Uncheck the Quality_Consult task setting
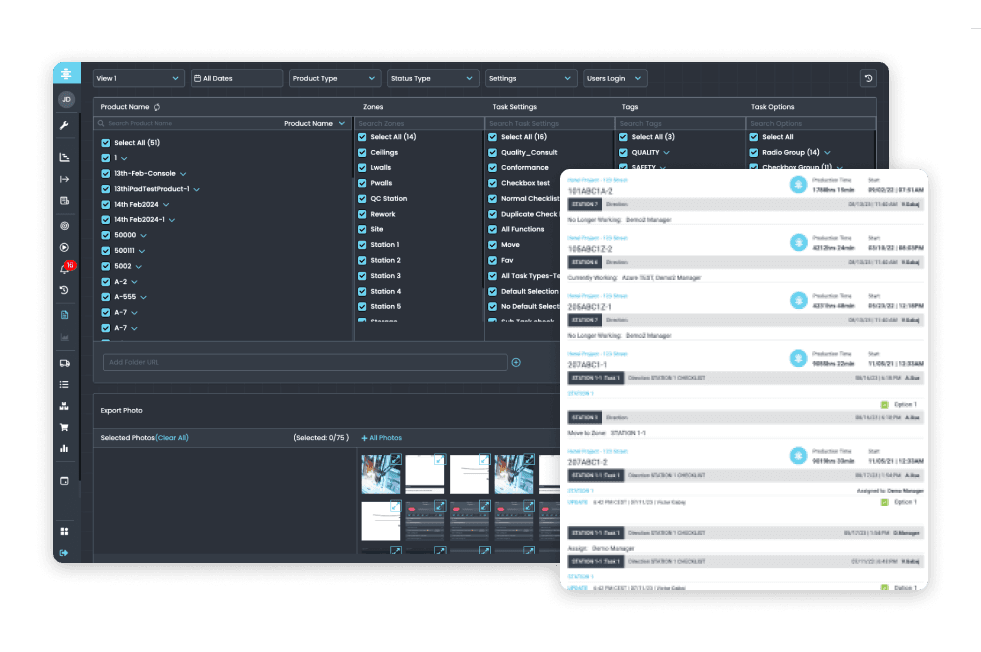Screen dimensions: 981x652 [491, 151]
